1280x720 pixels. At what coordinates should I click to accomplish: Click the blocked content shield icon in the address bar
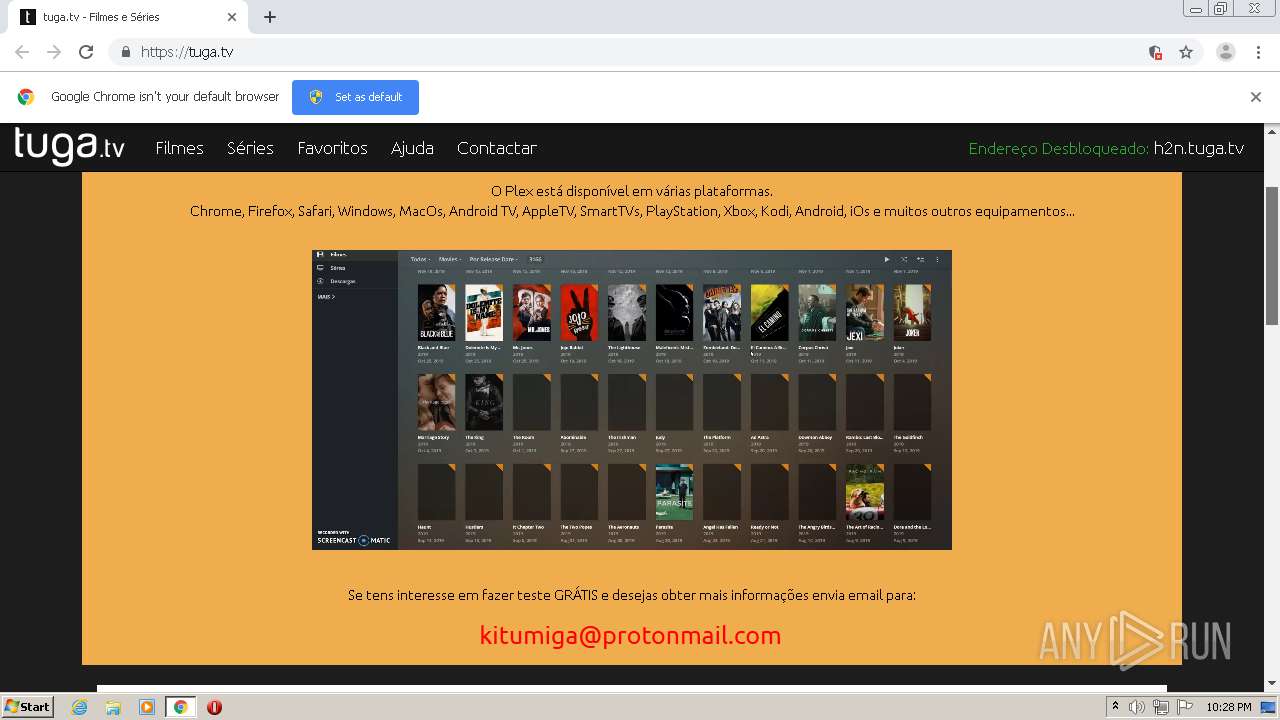point(1155,52)
